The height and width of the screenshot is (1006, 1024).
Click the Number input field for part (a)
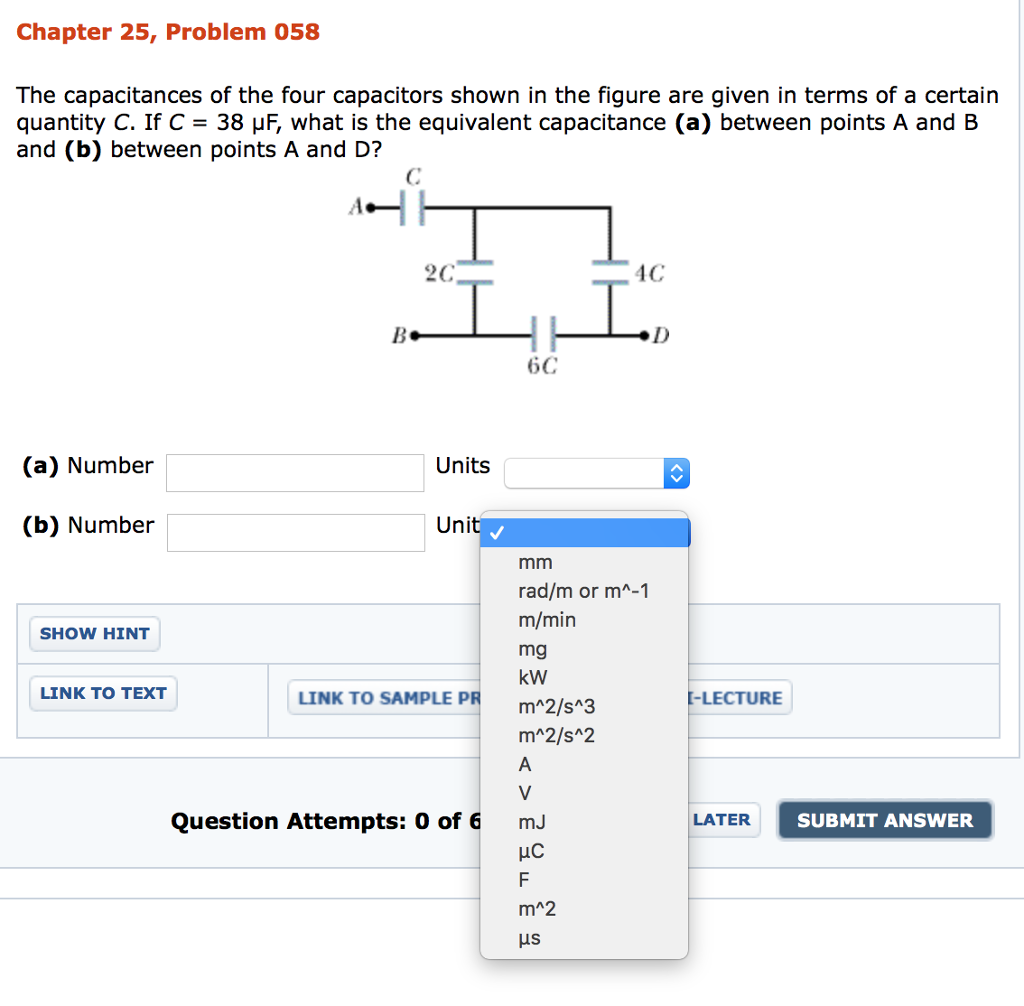[294, 472]
